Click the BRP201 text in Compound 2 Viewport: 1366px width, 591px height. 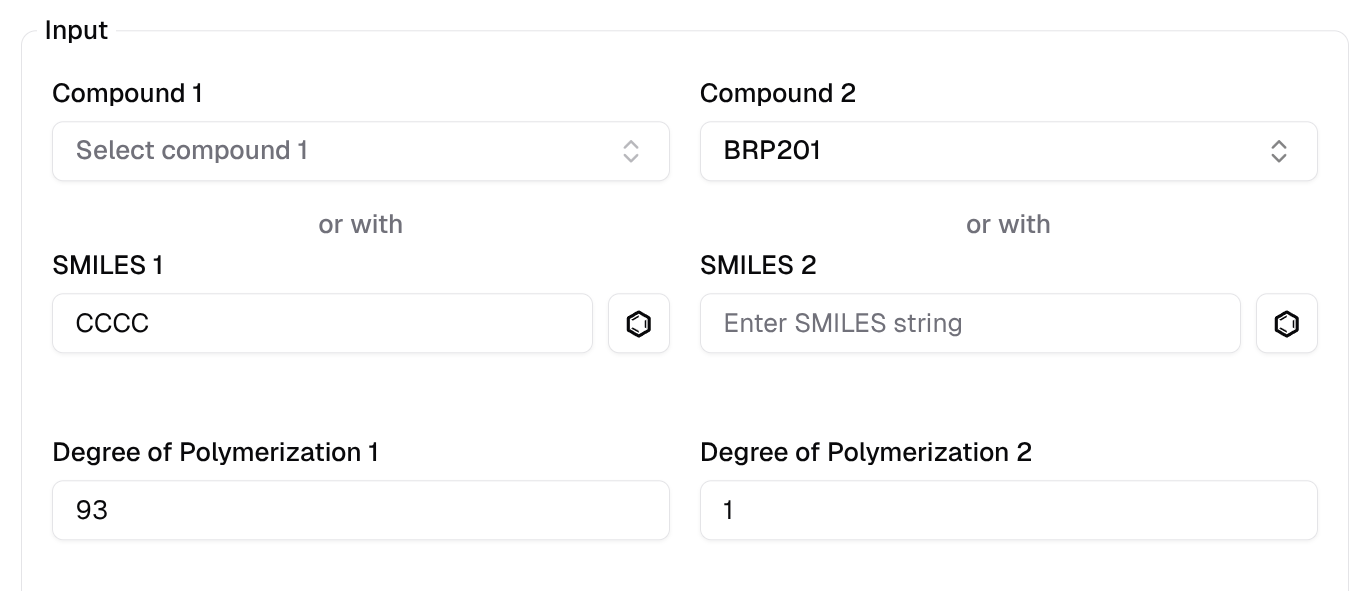(772, 151)
